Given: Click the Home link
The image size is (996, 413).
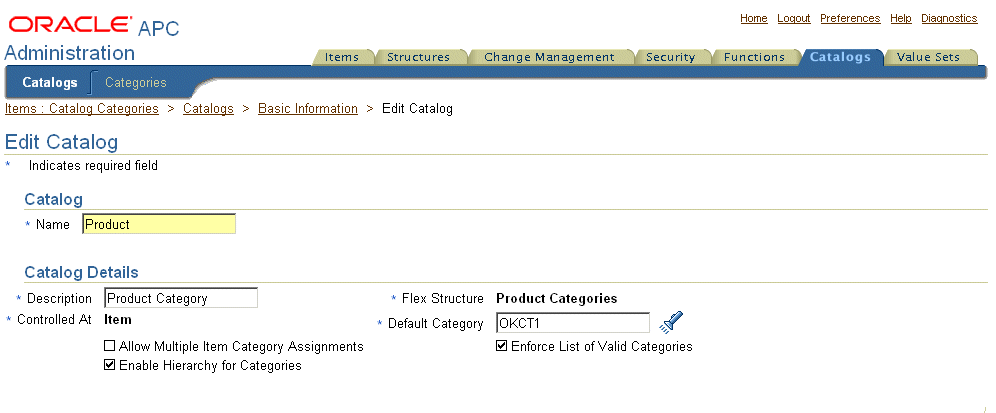Looking at the screenshot, I should pos(754,18).
